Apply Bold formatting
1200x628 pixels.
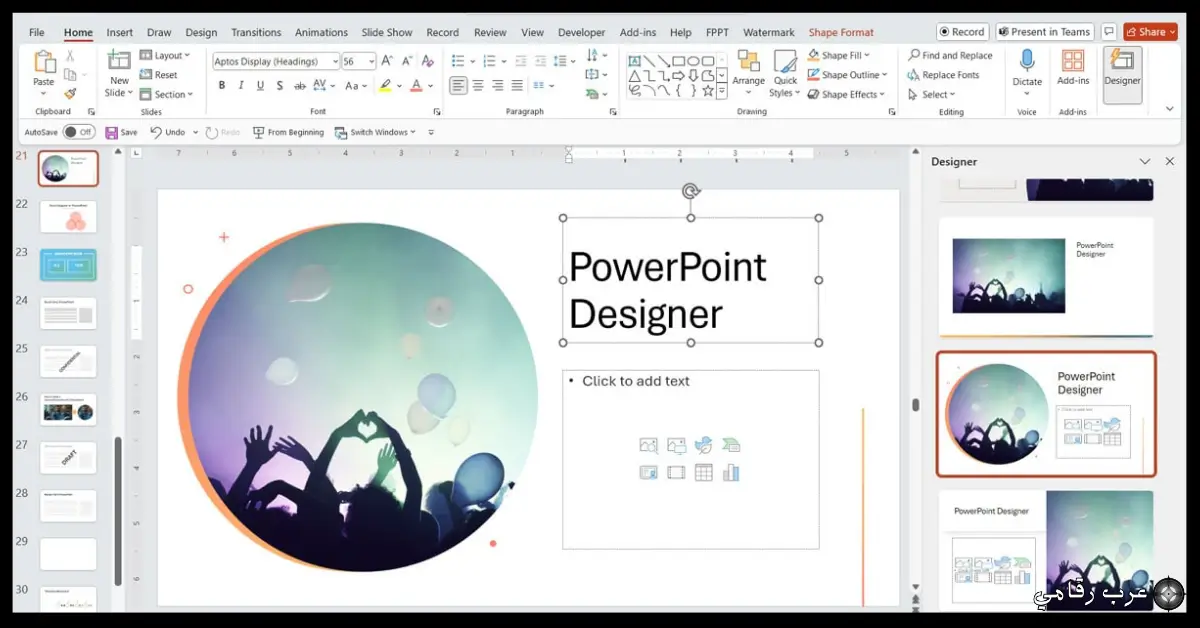coord(222,85)
